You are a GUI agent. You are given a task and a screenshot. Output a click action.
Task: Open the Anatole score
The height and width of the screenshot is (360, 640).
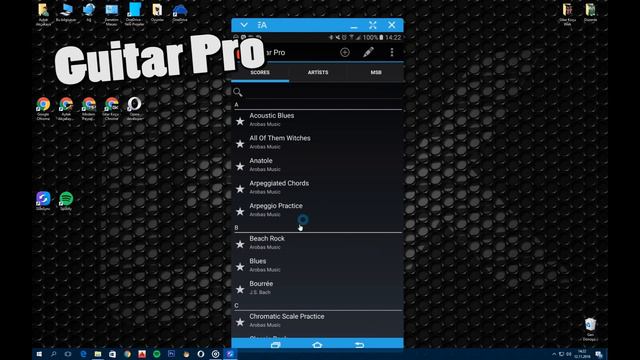click(317, 165)
